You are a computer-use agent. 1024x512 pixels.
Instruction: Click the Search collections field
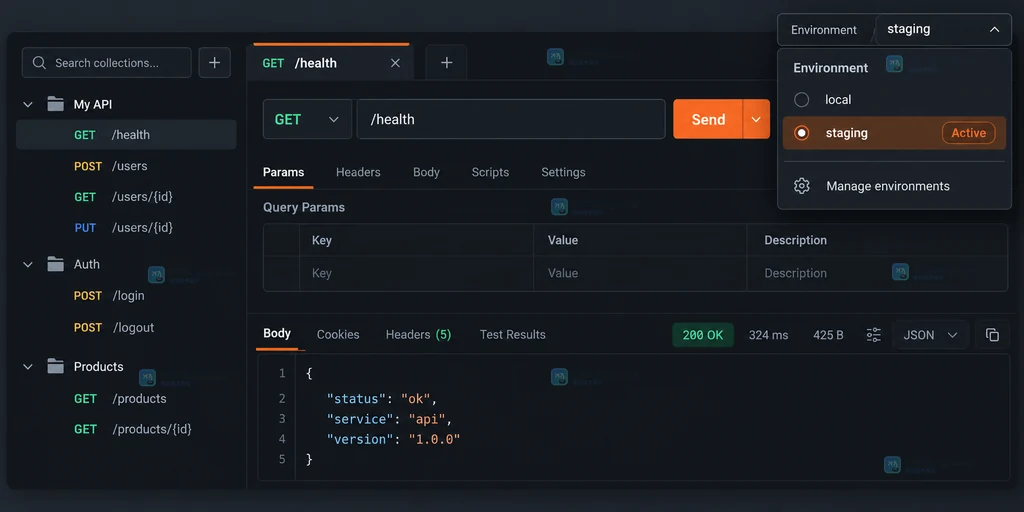[106, 63]
